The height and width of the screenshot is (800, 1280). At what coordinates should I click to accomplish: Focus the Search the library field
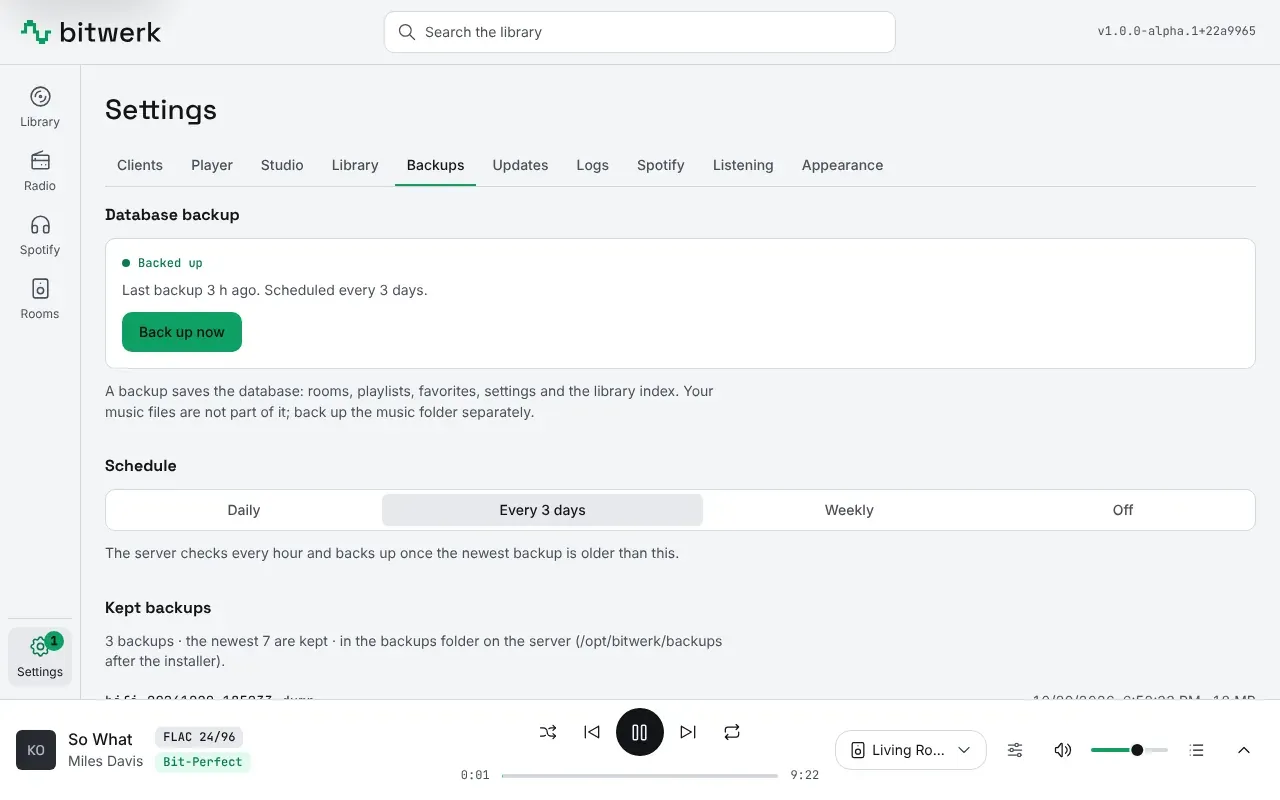click(640, 32)
